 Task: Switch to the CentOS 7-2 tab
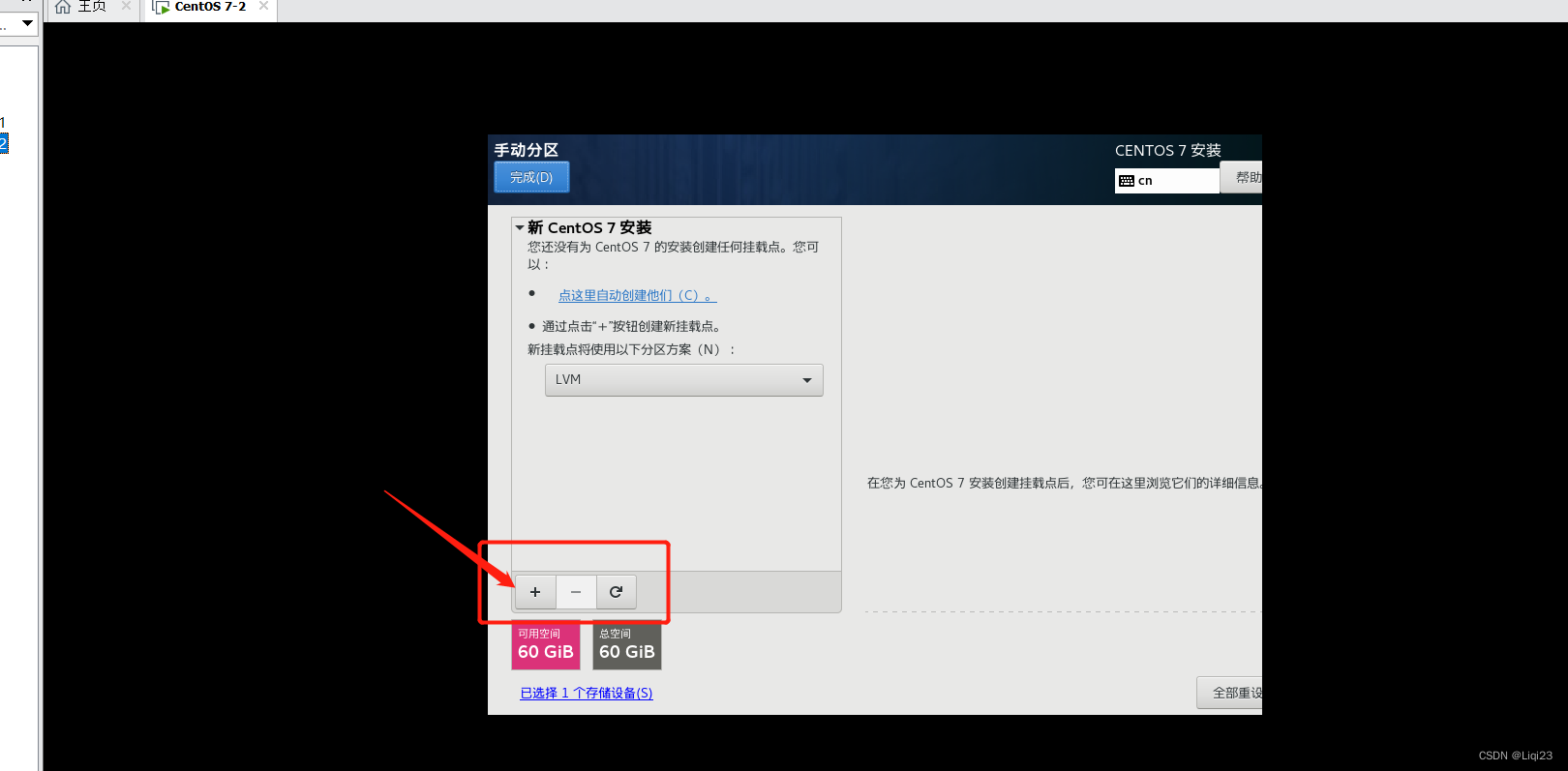210,7
